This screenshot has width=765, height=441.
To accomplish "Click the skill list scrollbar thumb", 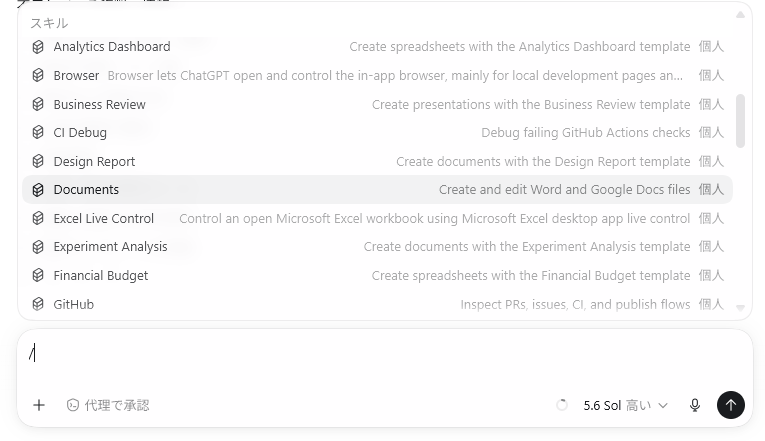I will click(740, 121).
